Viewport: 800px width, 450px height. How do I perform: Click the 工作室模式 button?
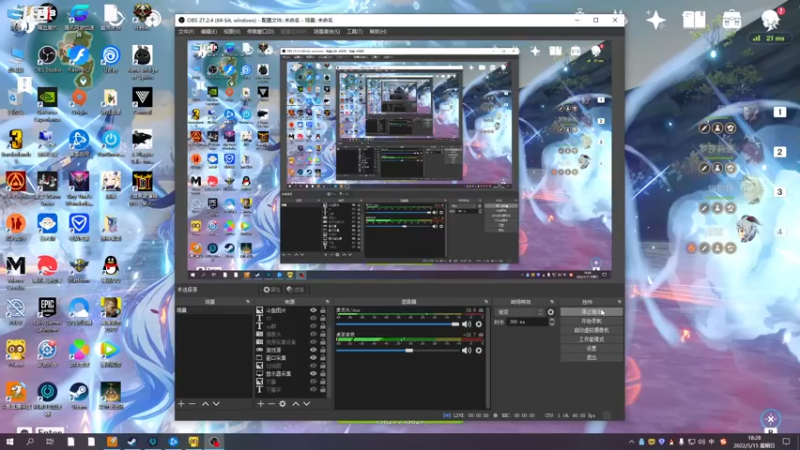tap(591, 339)
